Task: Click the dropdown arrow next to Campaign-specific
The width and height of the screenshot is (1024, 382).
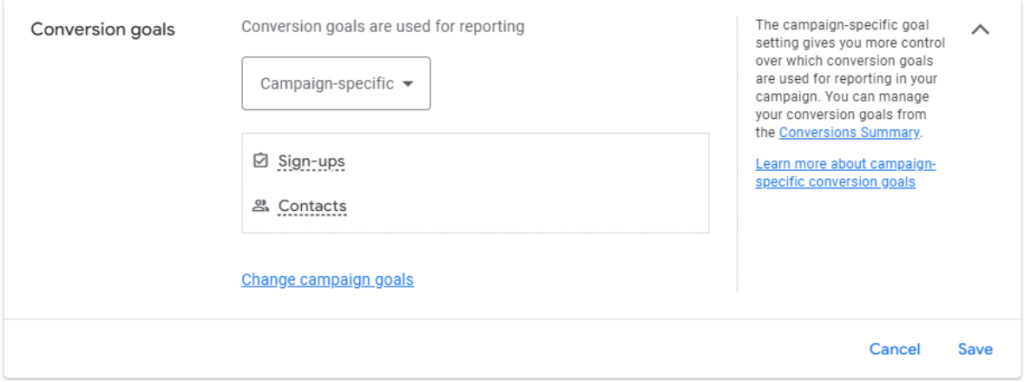Action: tap(408, 84)
